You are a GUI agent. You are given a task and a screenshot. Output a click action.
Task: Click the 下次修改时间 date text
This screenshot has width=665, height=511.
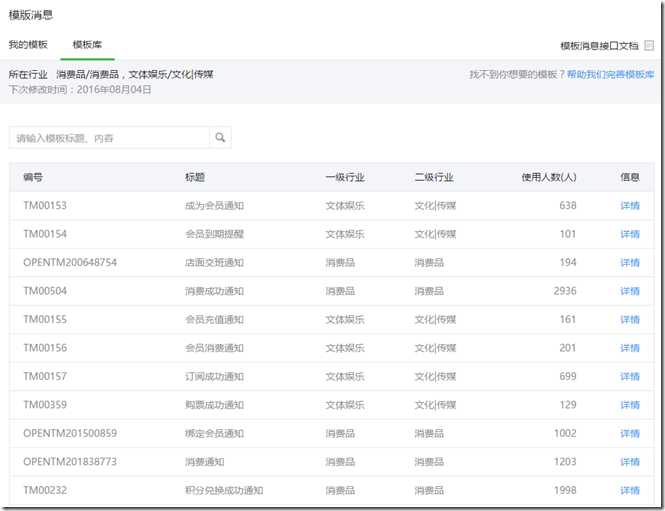coord(80,89)
